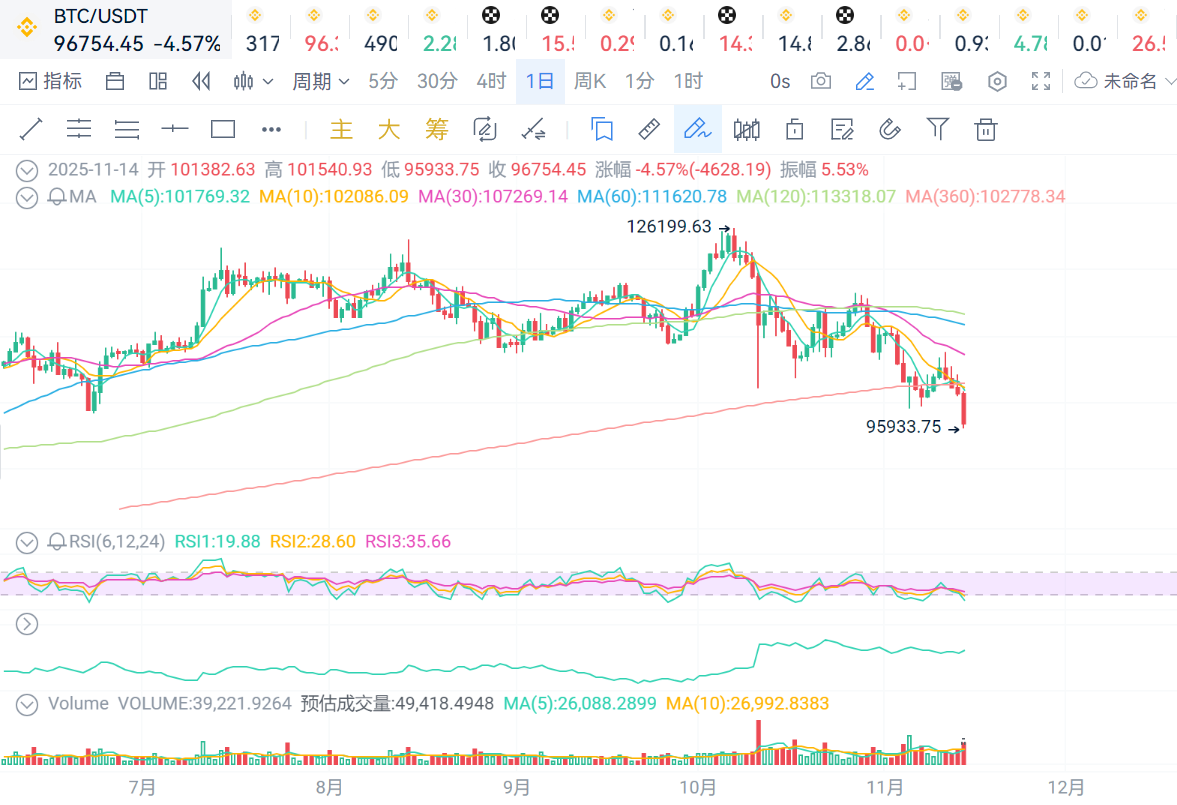The height and width of the screenshot is (805, 1177).
Task: Select the 周K weekly timeframe
Action: tap(589, 81)
